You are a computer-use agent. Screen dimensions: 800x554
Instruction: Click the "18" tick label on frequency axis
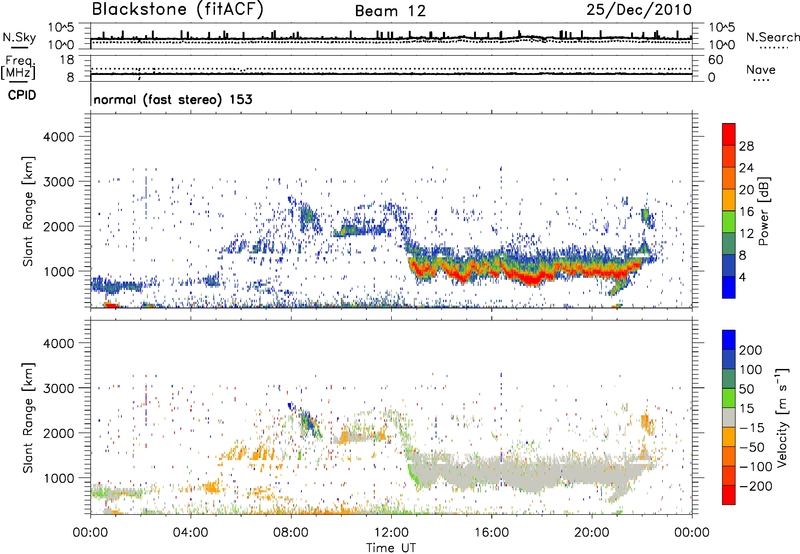(x=67, y=60)
